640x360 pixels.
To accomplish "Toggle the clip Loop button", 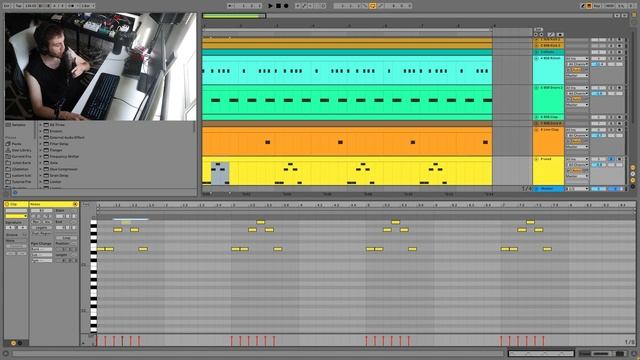I will (67, 238).
